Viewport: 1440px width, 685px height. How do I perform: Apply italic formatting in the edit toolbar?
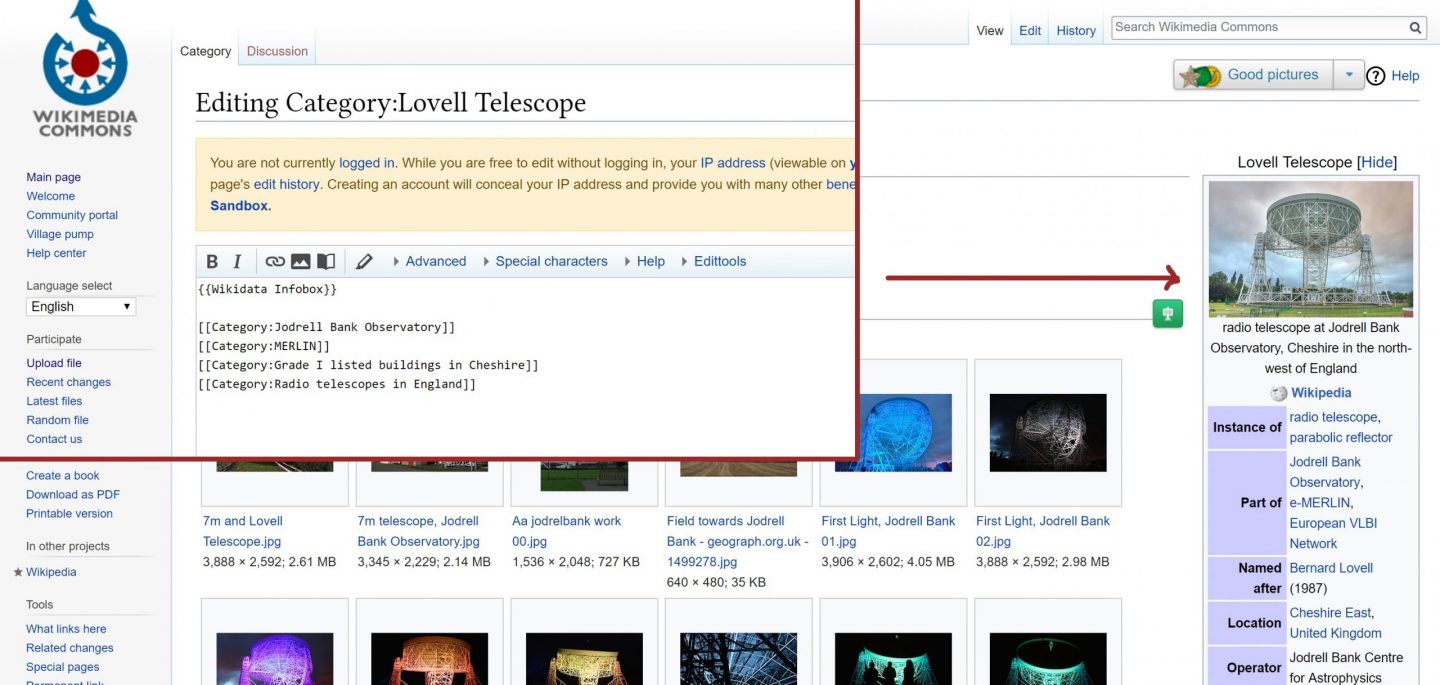[239, 261]
